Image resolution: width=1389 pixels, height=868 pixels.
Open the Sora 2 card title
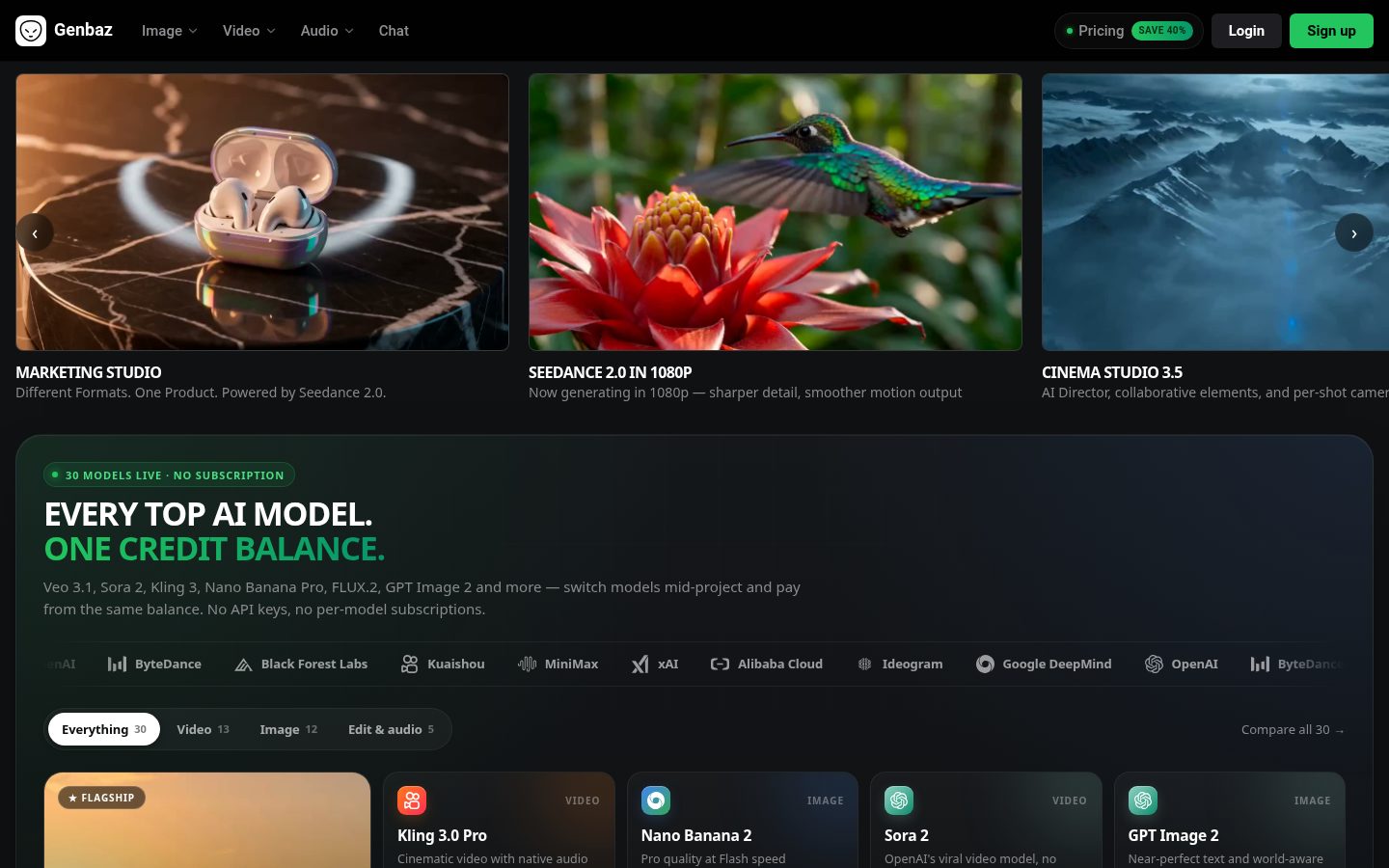click(907, 835)
